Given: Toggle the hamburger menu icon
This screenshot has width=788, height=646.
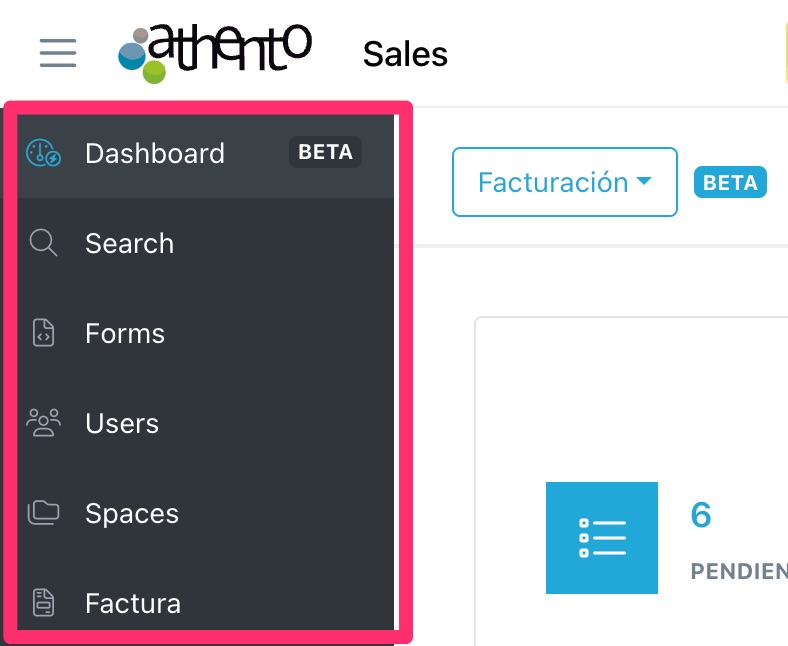Looking at the screenshot, I should [x=58, y=52].
